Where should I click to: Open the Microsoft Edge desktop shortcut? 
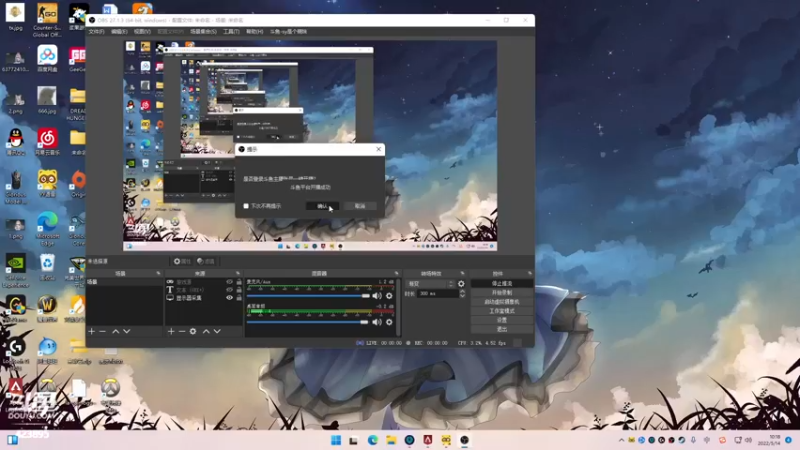pyautogui.click(x=47, y=226)
